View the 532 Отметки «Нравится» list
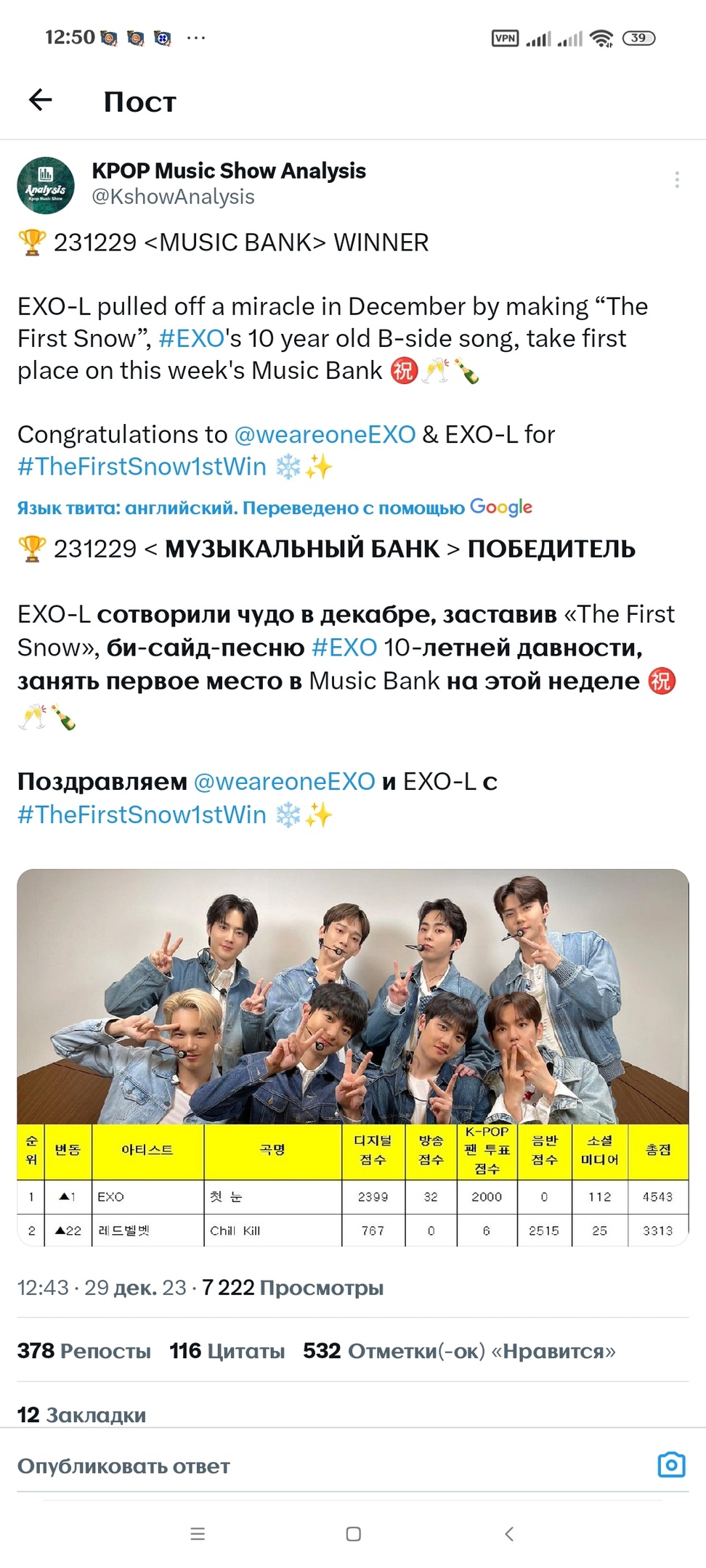The image size is (706, 1568). click(459, 1351)
